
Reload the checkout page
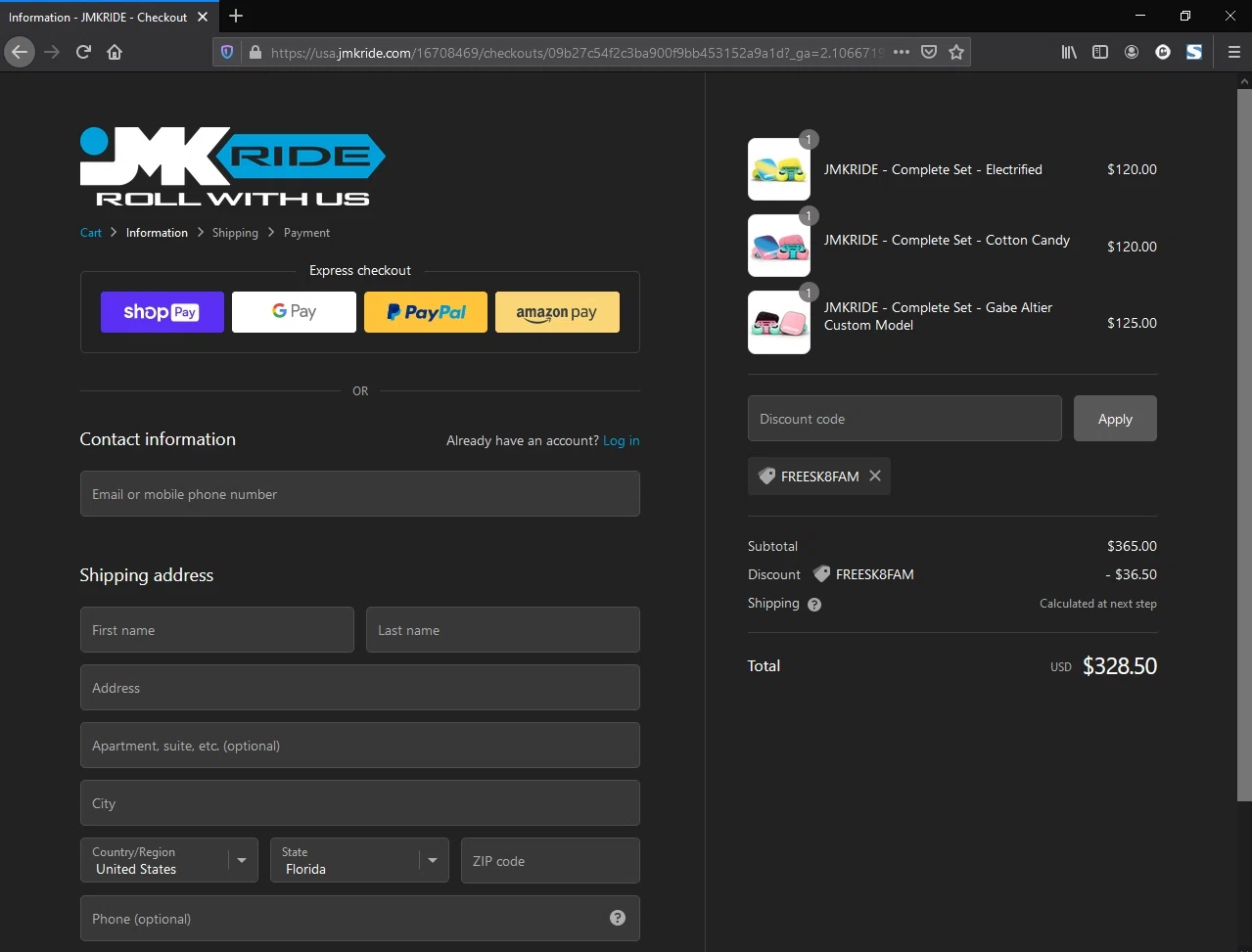point(83,52)
